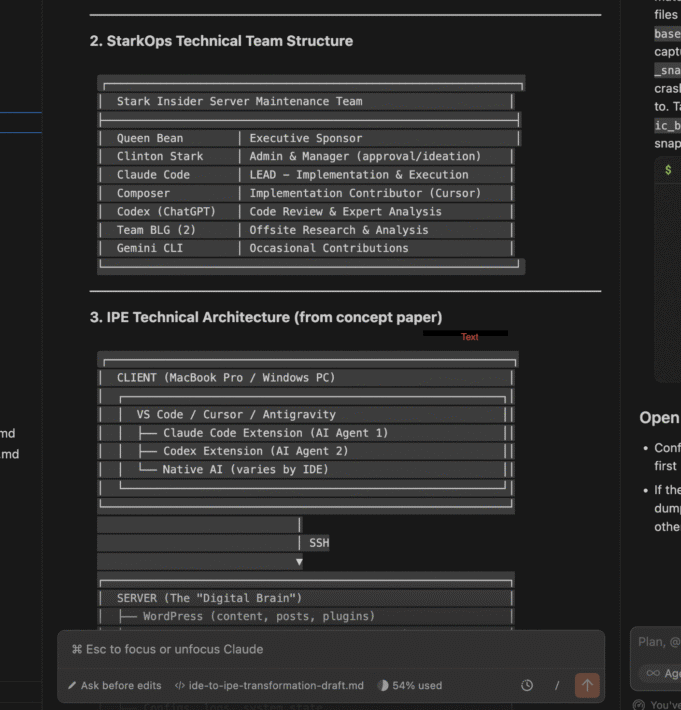Click the context usage pie icon
Screen dimensions: 681x710
[384, 686]
